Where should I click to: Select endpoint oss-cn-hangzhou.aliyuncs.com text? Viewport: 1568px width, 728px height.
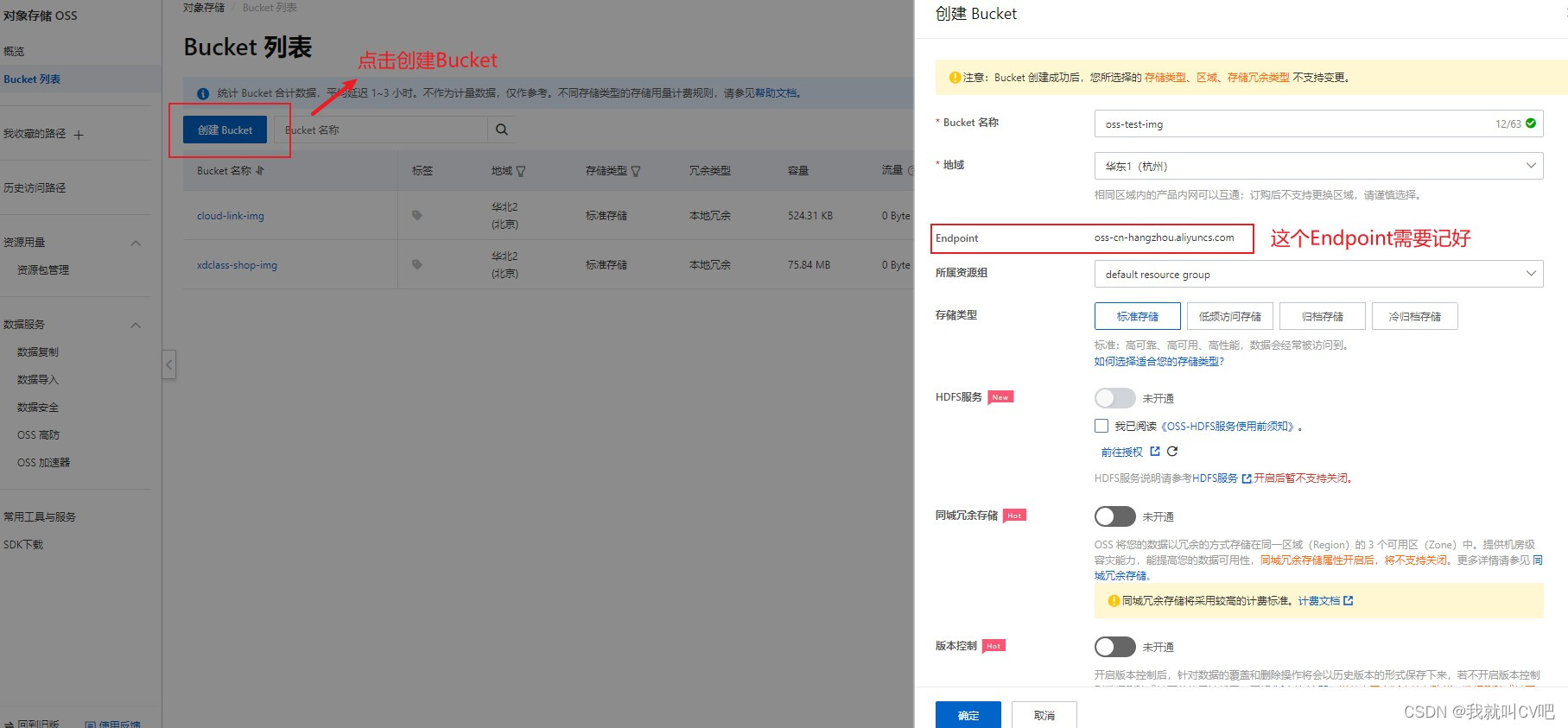pos(1164,237)
